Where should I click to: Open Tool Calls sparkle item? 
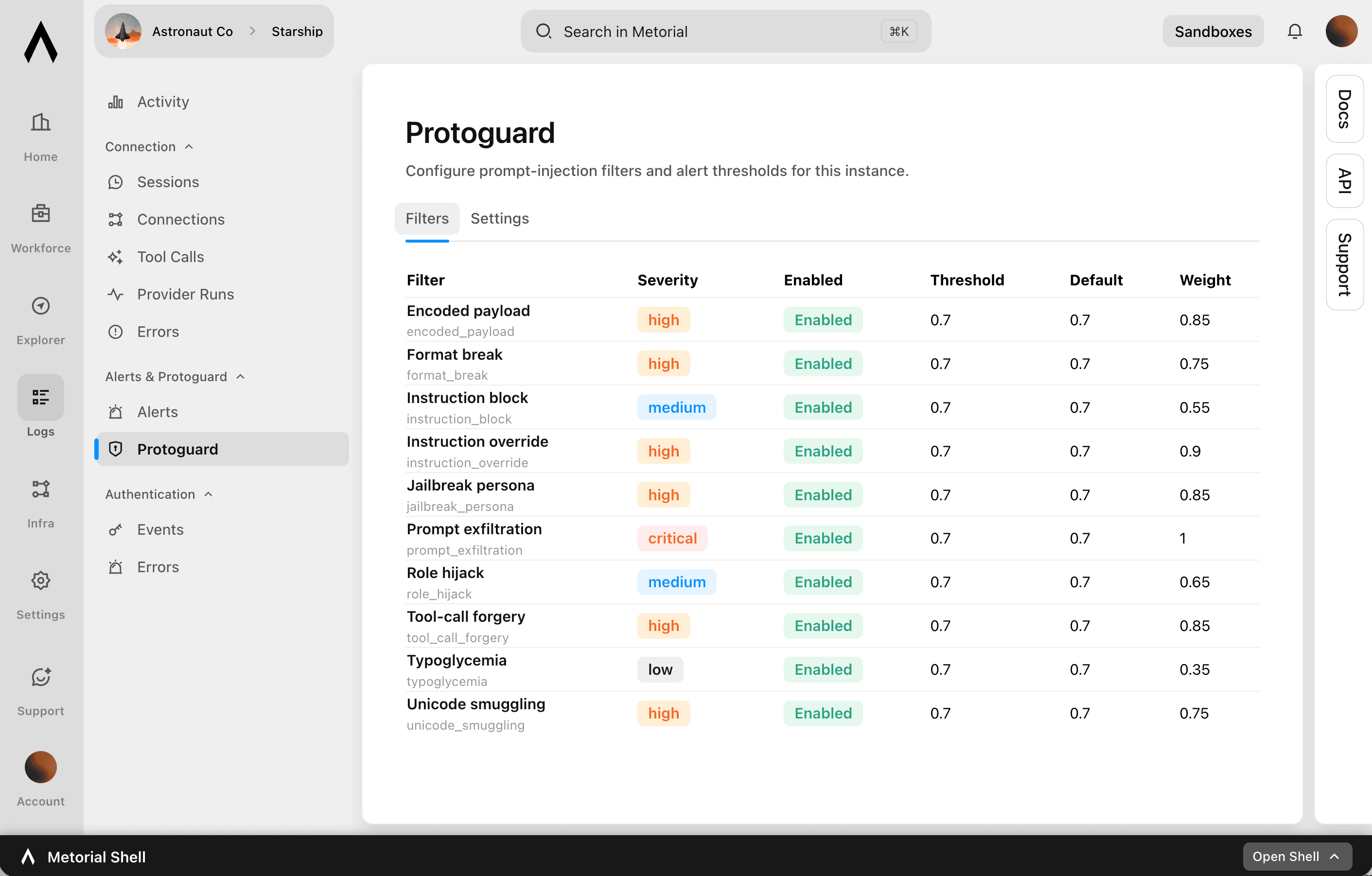pyautogui.click(x=222, y=257)
